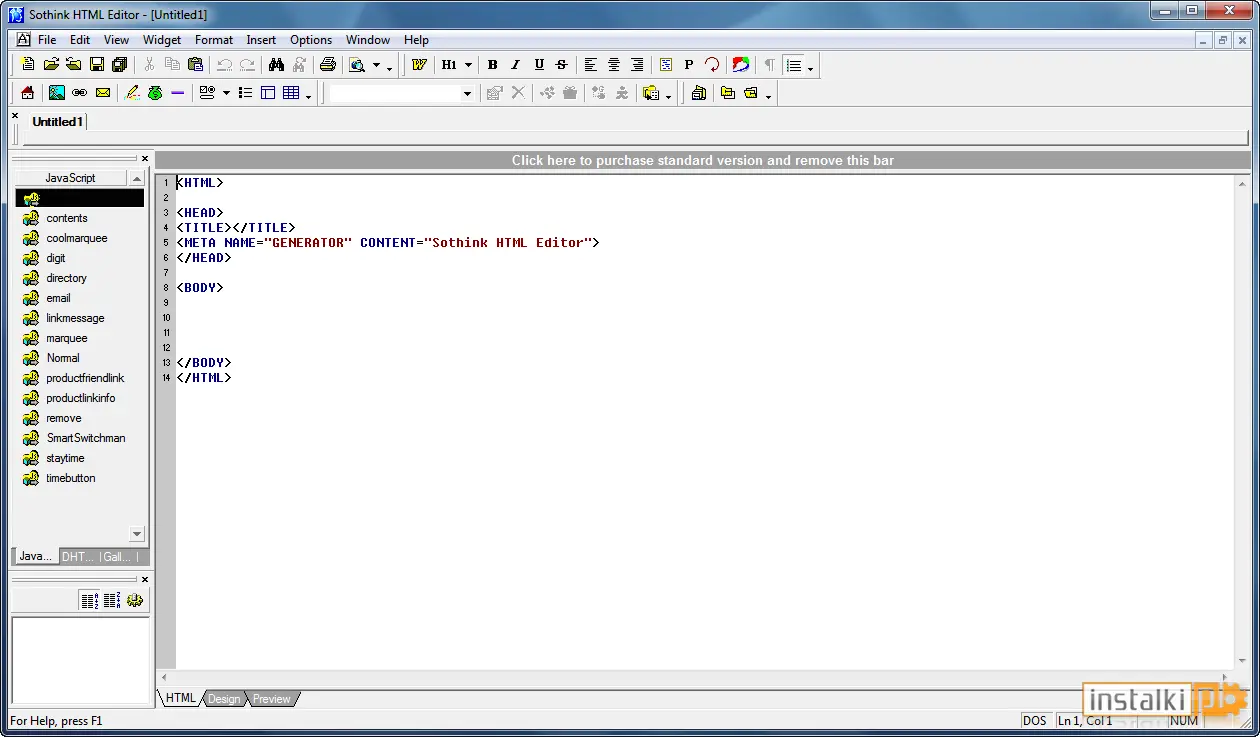Open the H1 heading dropdown arrow
Viewport: 1260px width, 737px height.
[x=468, y=65]
